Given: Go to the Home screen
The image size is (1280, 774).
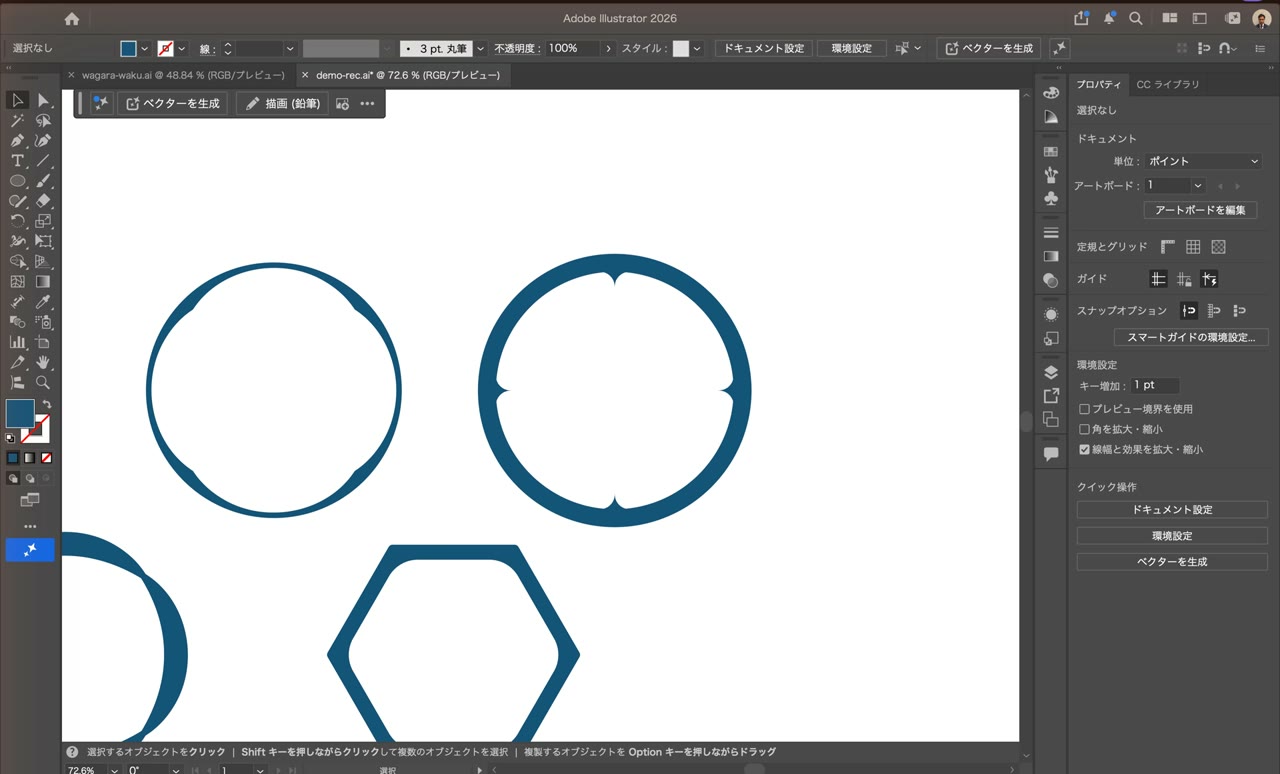Looking at the screenshot, I should point(71,18).
